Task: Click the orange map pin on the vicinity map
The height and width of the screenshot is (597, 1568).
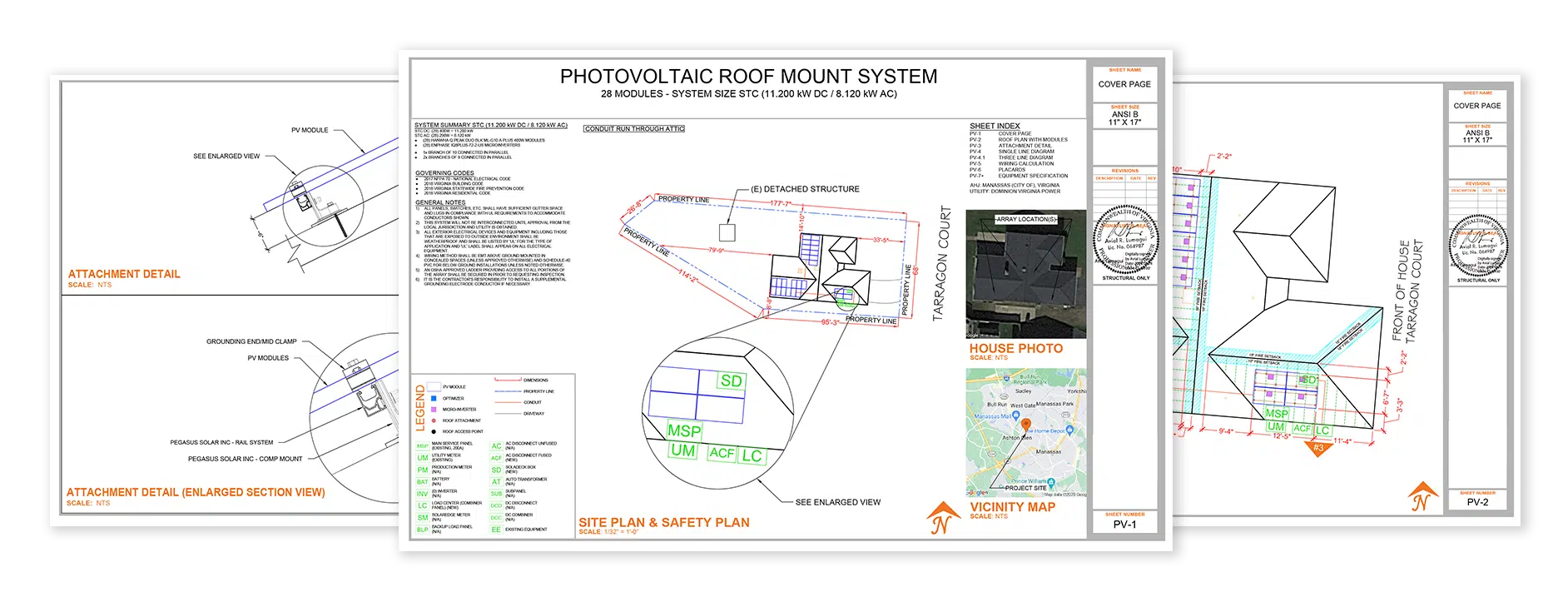Action: [x=1026, y=425]
